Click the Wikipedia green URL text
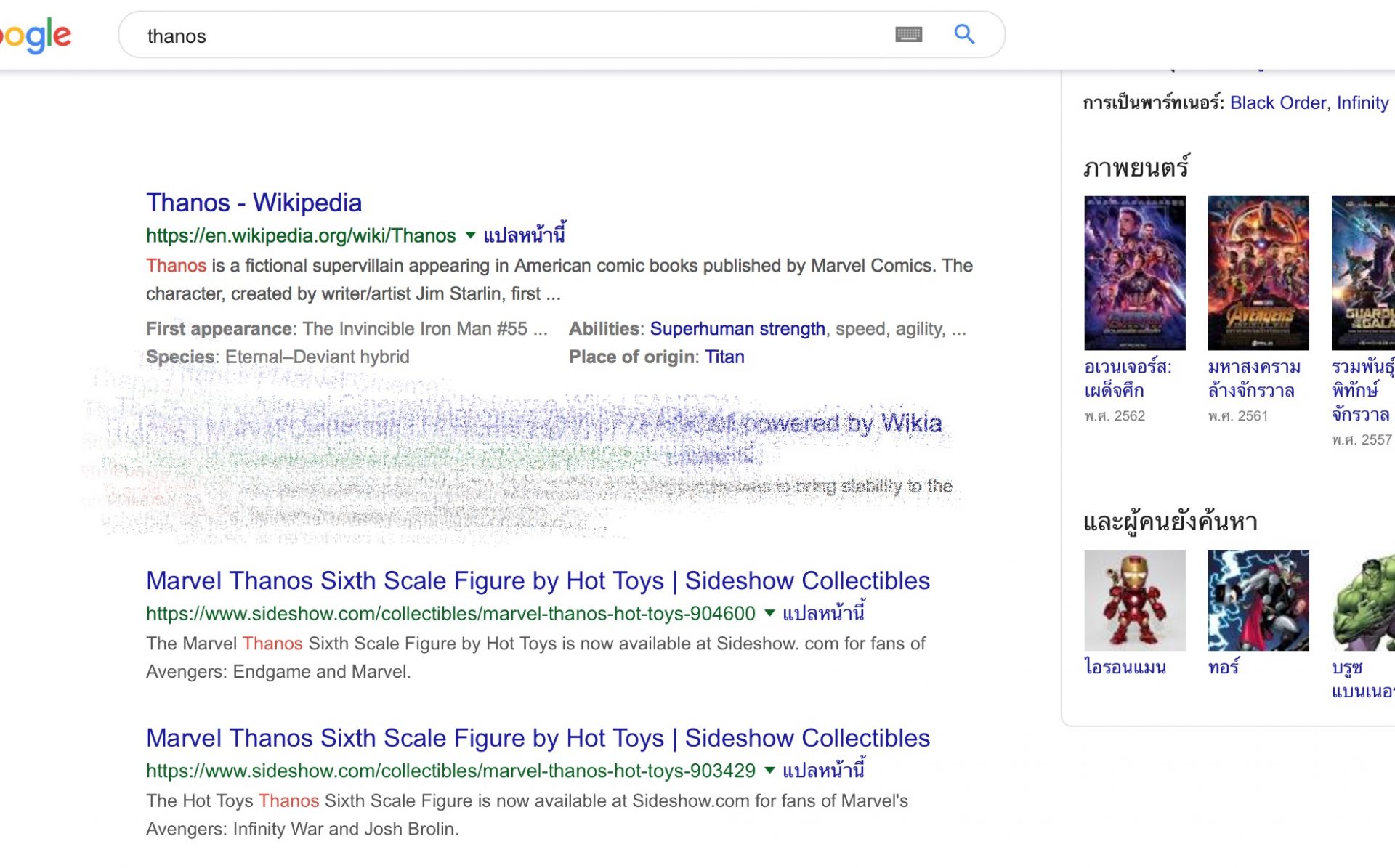 click(x=301, y=235)
